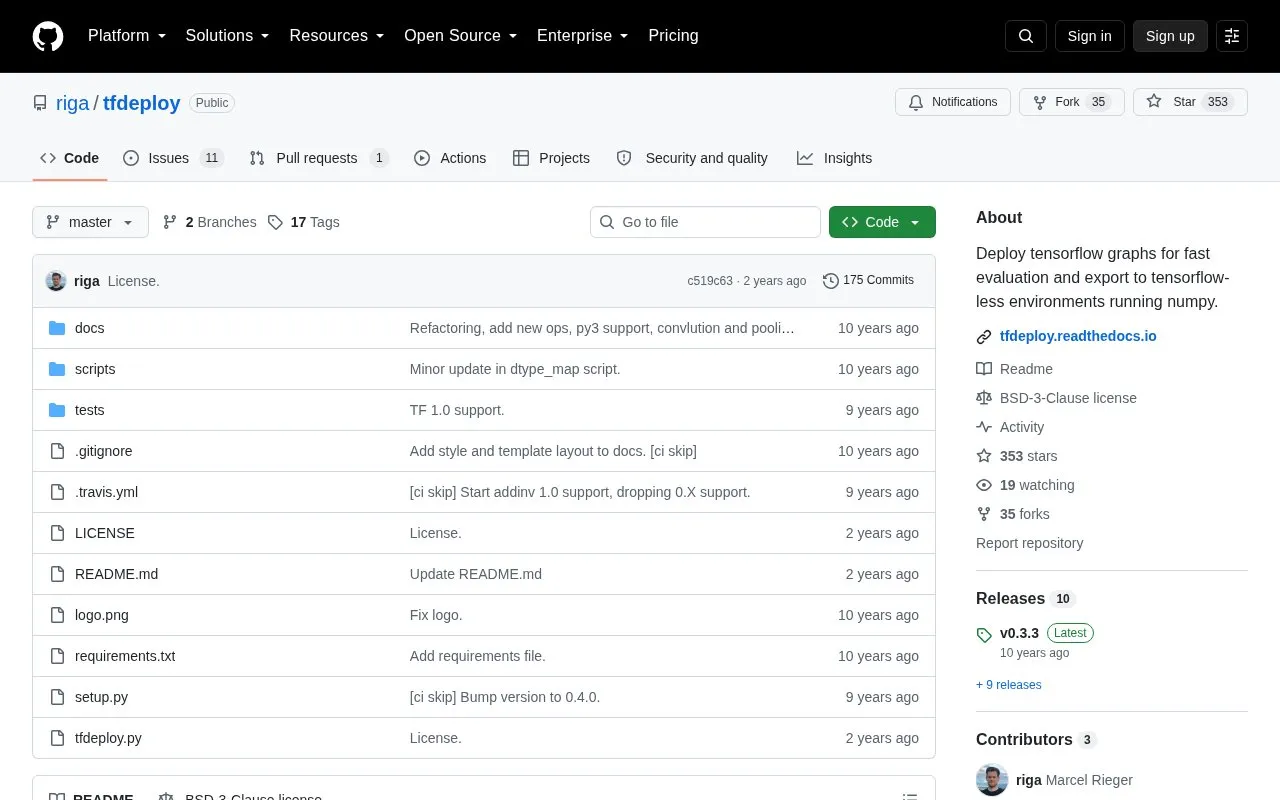Click the branch icon beside 2 Branches
The width and height of the screenshot is (1280, 800).
coord(170,222)
